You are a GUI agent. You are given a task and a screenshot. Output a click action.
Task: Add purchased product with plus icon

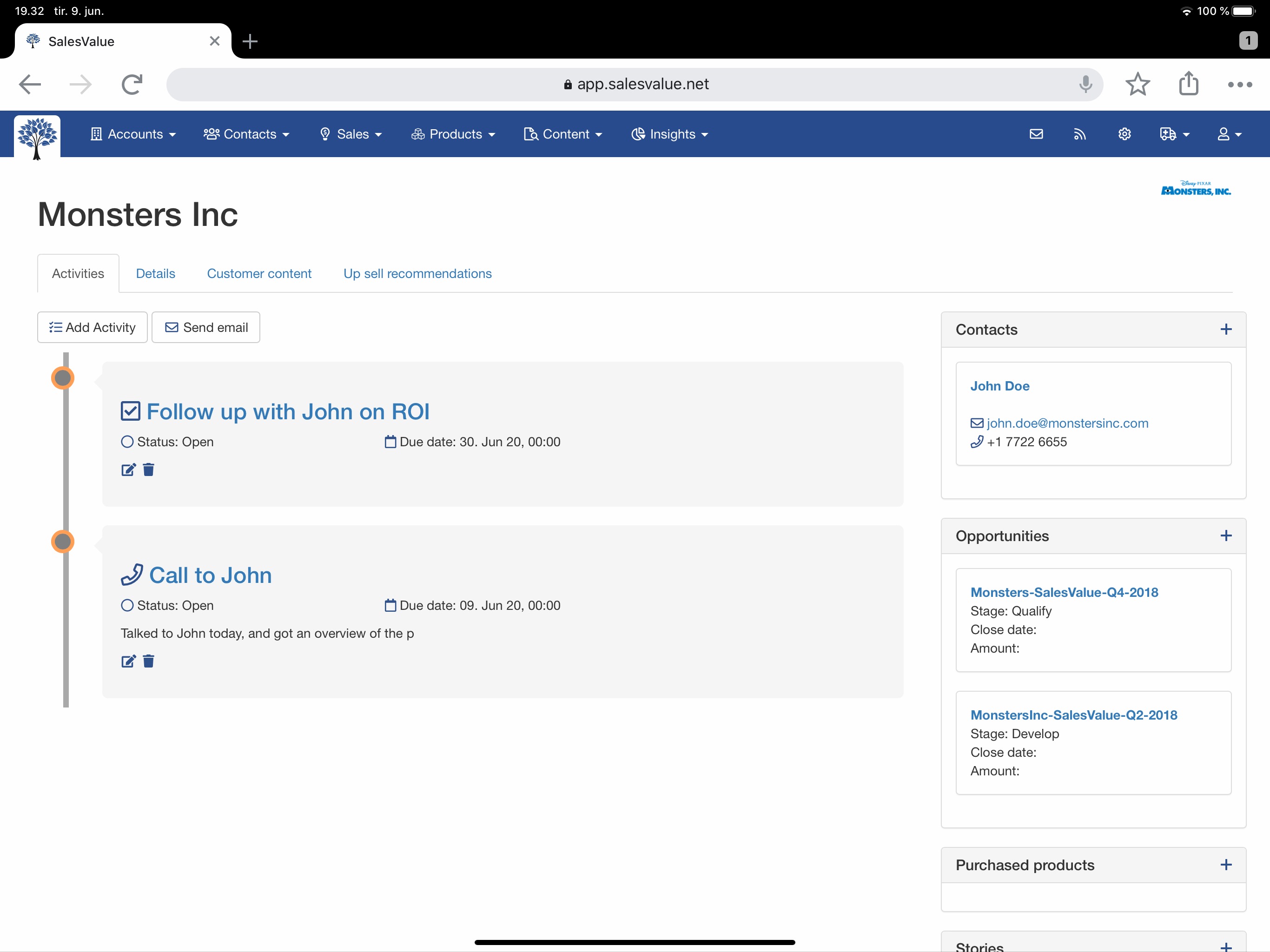[1226, 865]
